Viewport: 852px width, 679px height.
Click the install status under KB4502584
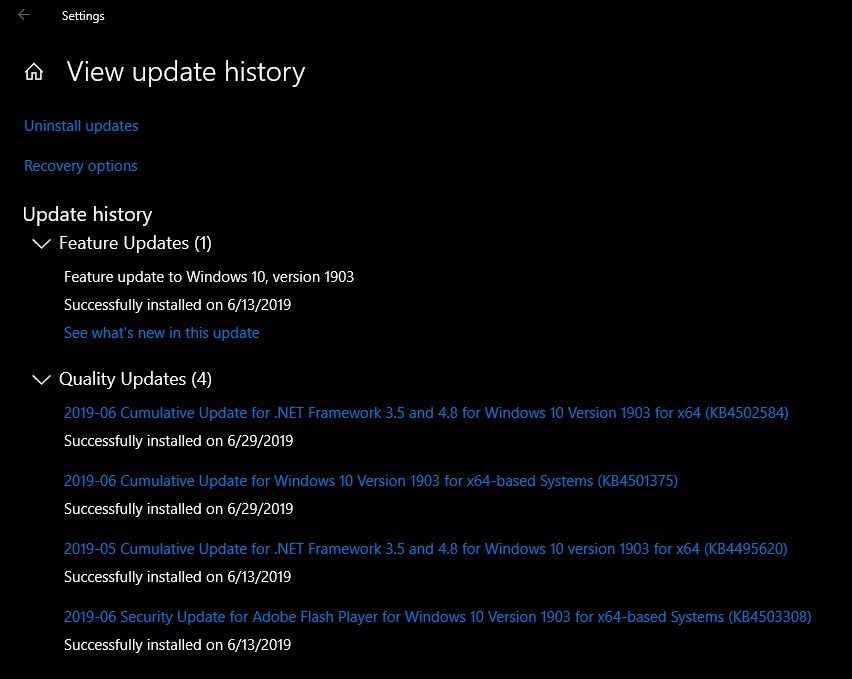click(178, 441)
